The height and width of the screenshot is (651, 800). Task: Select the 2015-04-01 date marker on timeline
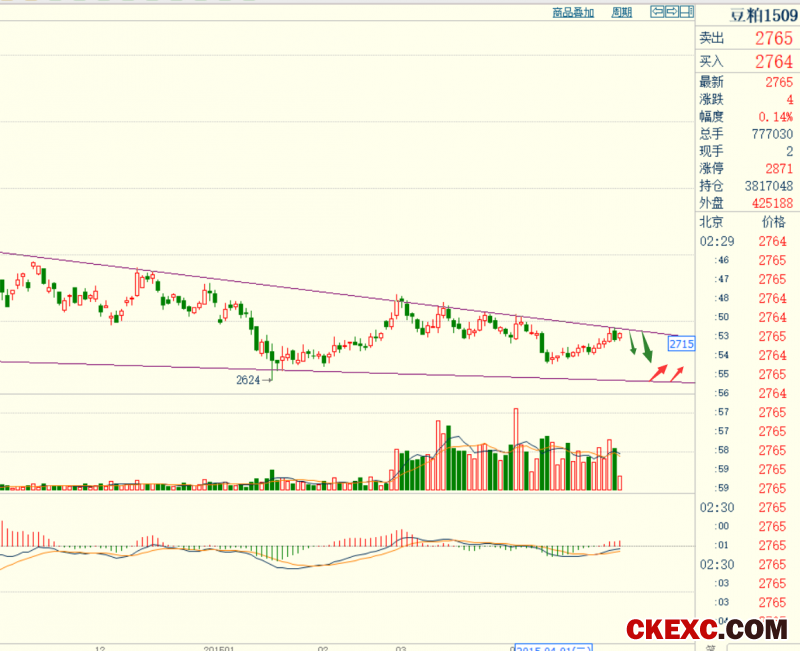click(552, 647)
